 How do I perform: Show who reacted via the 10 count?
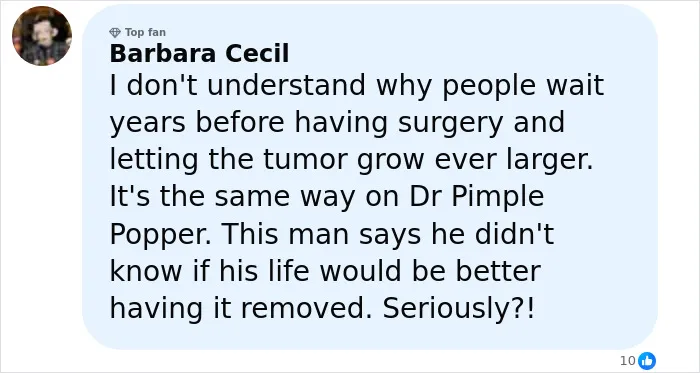point(627,361)
